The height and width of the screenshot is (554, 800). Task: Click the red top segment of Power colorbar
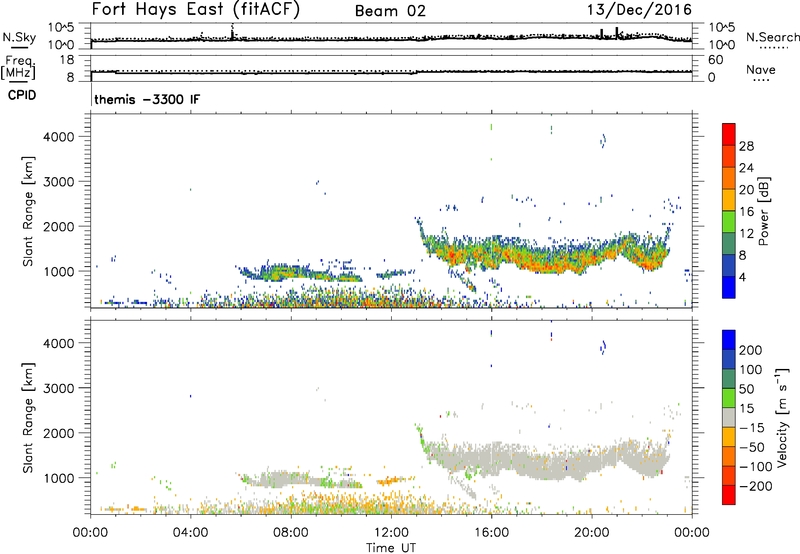[729, 134]
